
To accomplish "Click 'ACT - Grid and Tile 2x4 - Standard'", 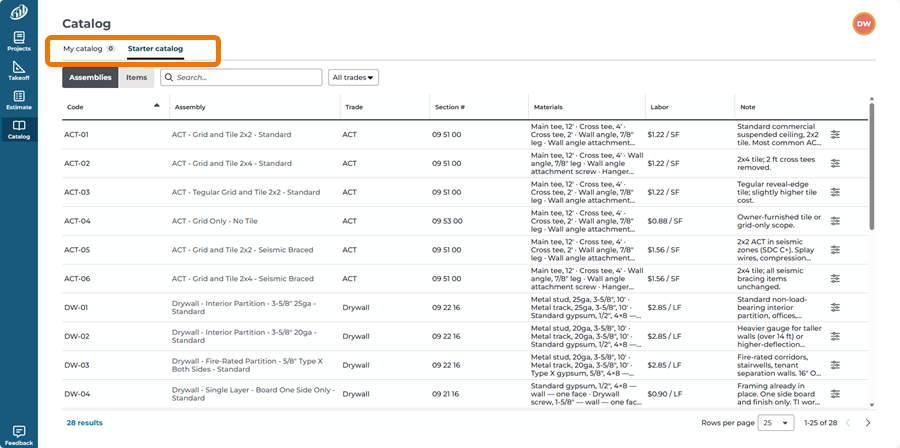I will tap(231, 163).
